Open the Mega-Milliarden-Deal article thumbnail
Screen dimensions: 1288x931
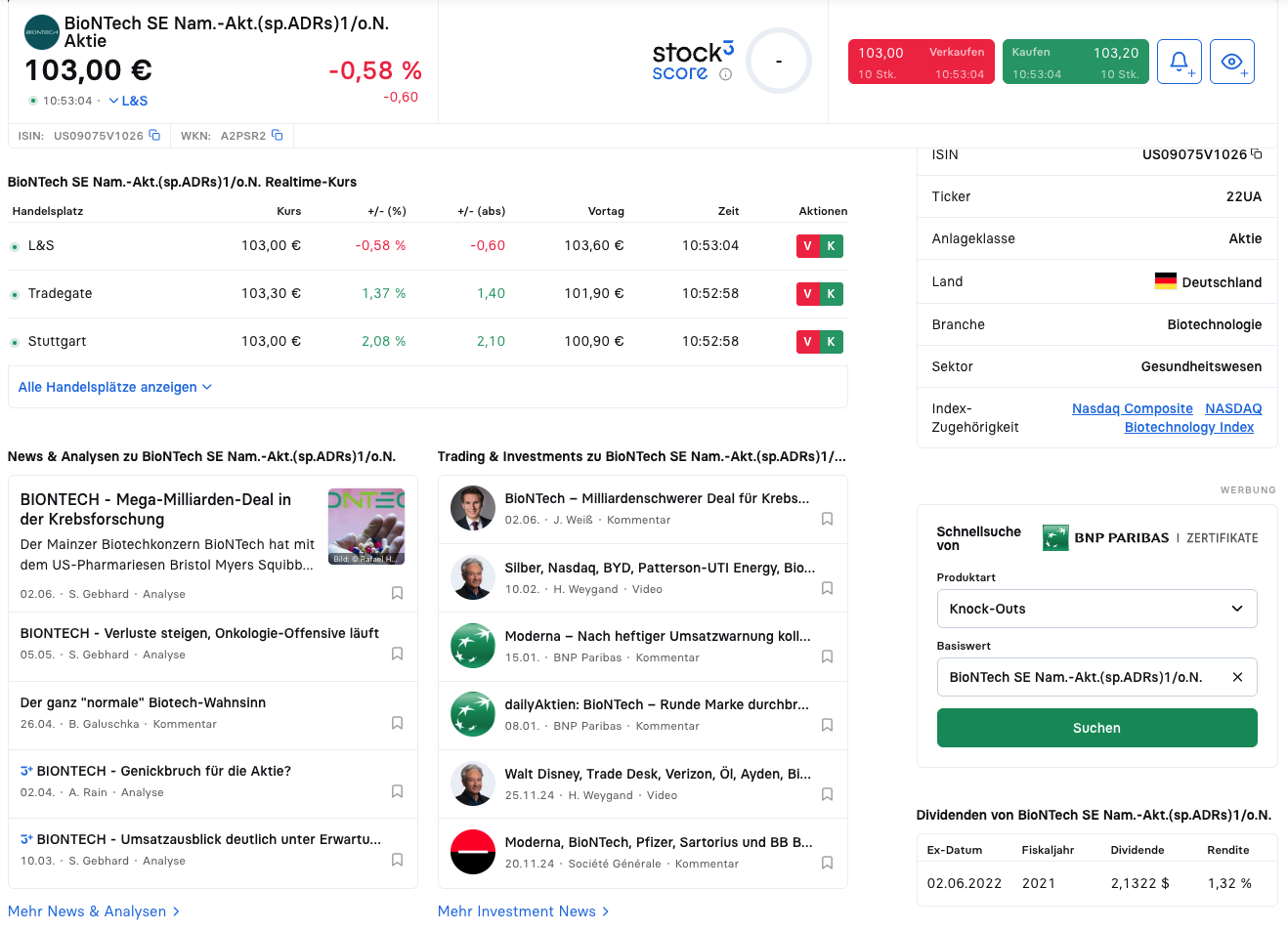(366, 527)
